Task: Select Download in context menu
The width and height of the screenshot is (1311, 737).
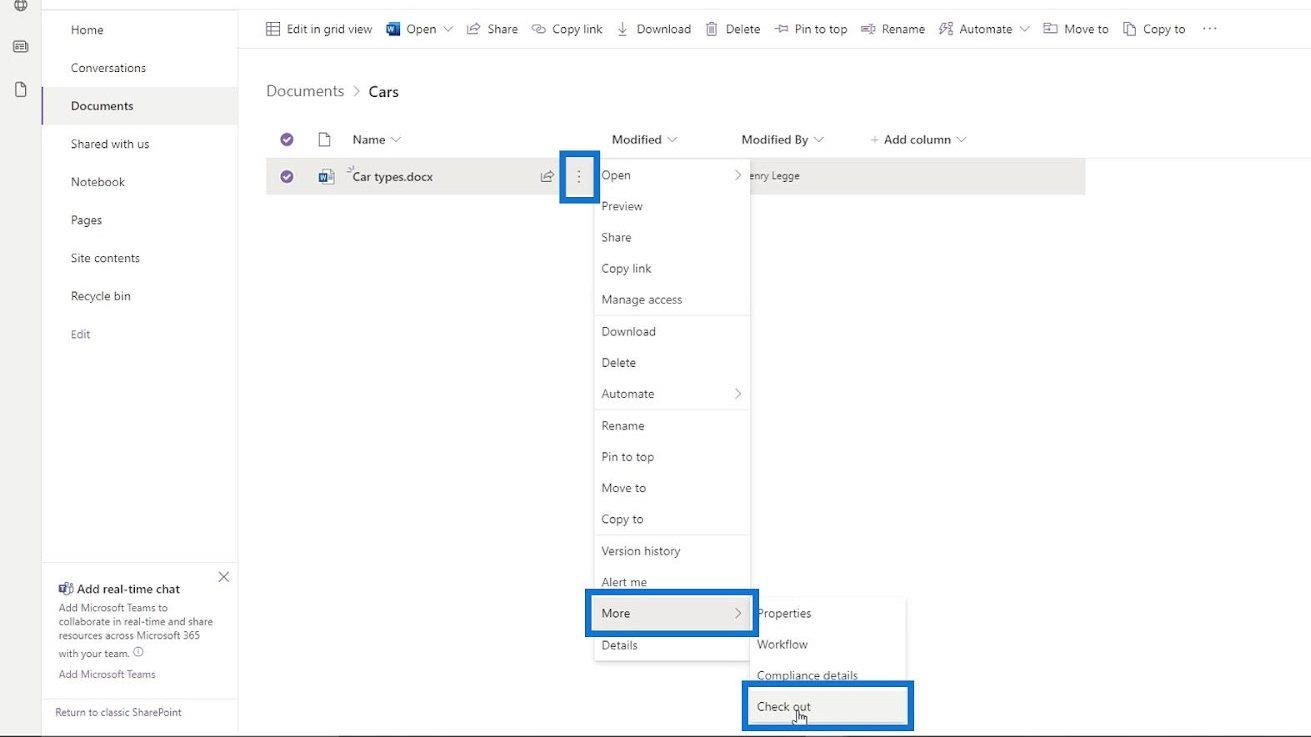Action: [x=672, y=331]
